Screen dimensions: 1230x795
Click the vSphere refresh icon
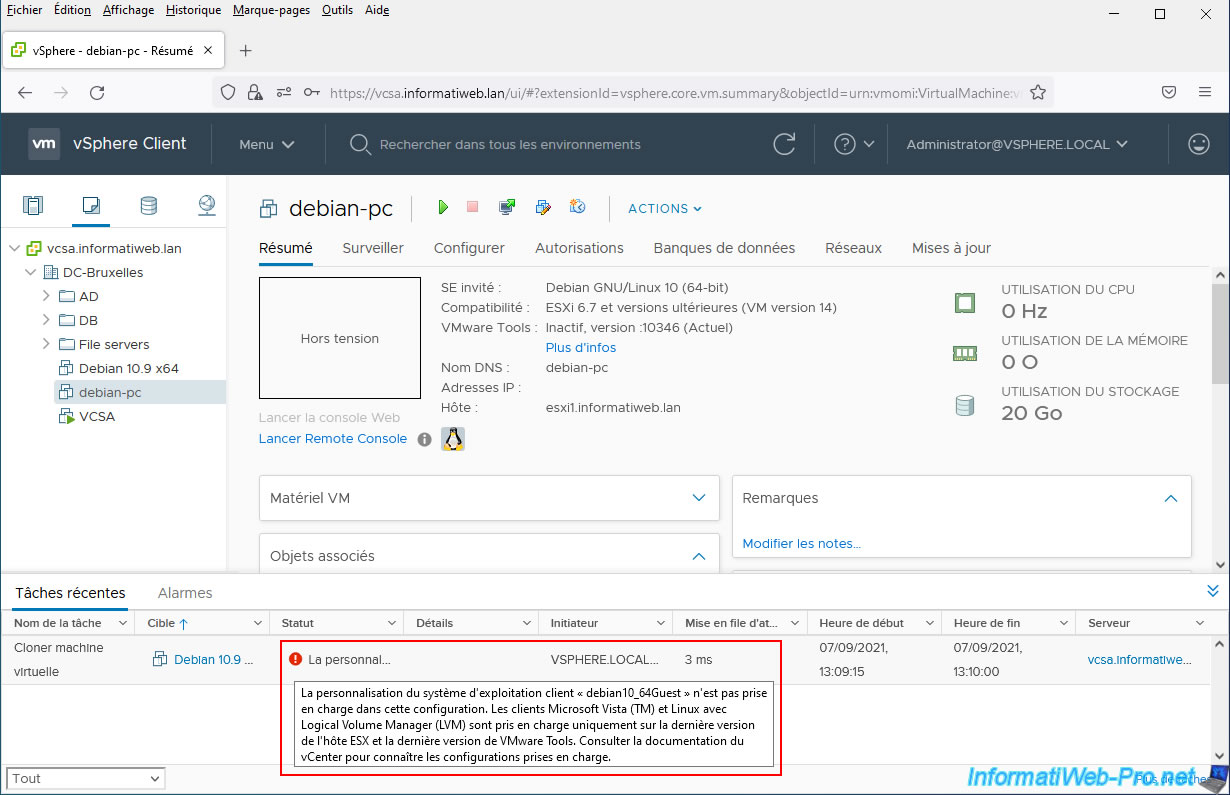(785, 144)
